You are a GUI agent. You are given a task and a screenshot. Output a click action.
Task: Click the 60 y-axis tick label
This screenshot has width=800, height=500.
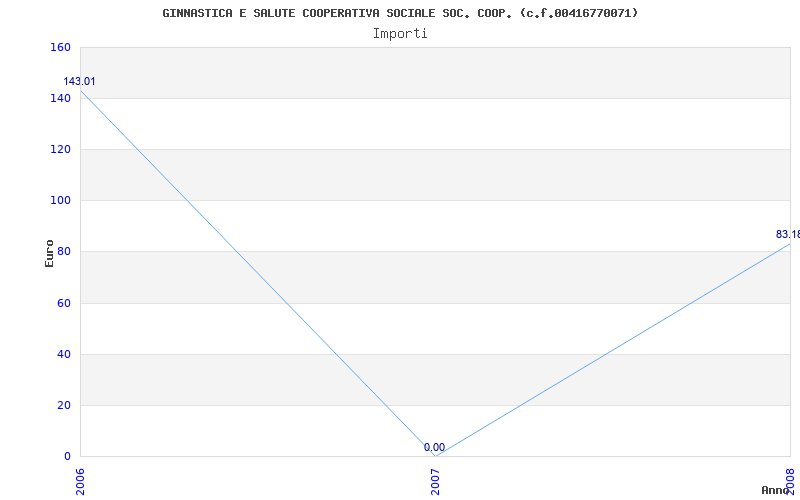[x=63, y=303]
